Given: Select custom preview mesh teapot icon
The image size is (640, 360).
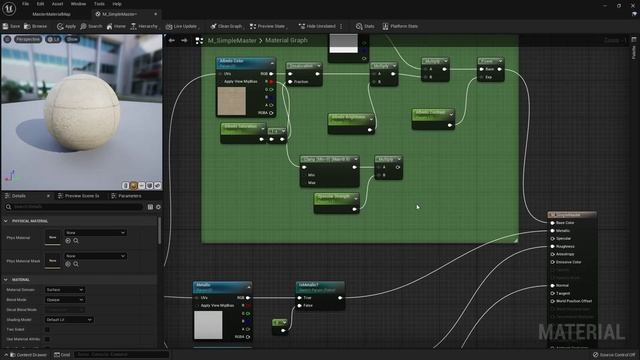Looking at the screenshot, I should (x=157, y=186).
